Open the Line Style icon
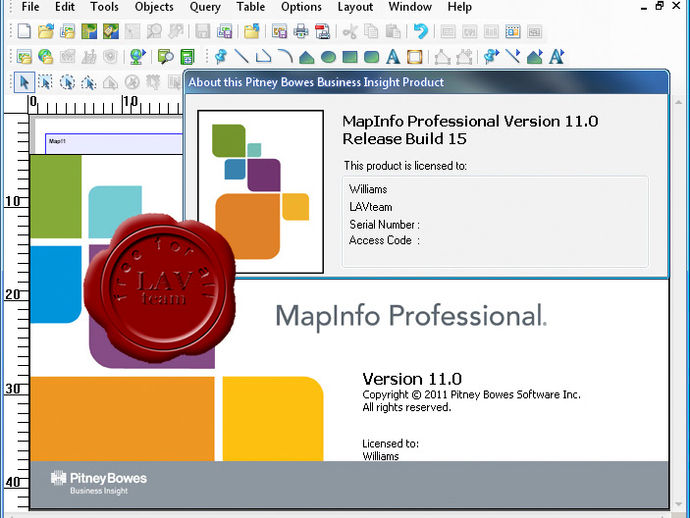The width and height of the screenshot is (690, 518). click(x=513, y=57)
